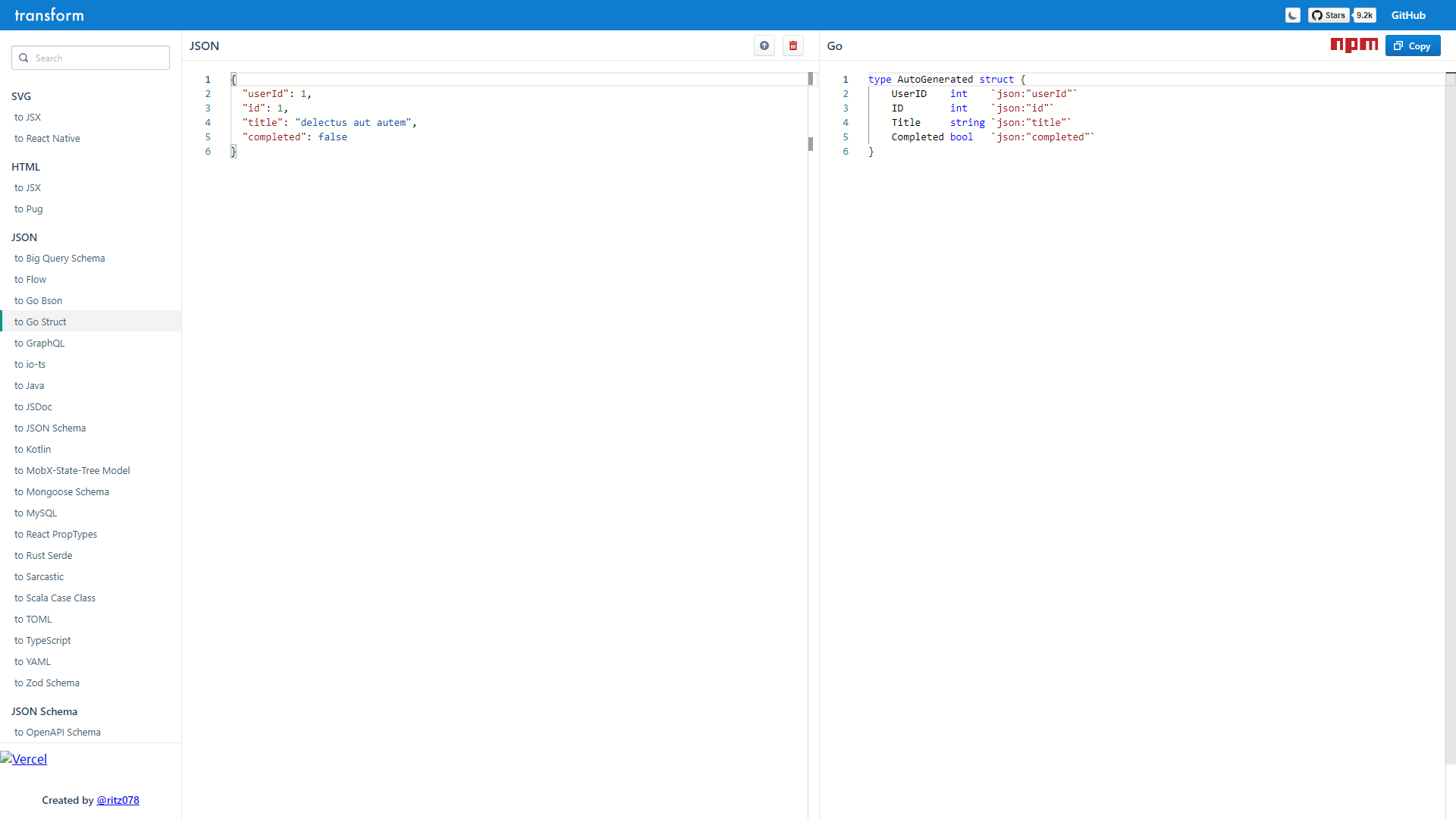Choose JSON to MobX-State-Tree Model
Image resolution: width=1456 pixels, height=819 pixels.
(91, 470)
